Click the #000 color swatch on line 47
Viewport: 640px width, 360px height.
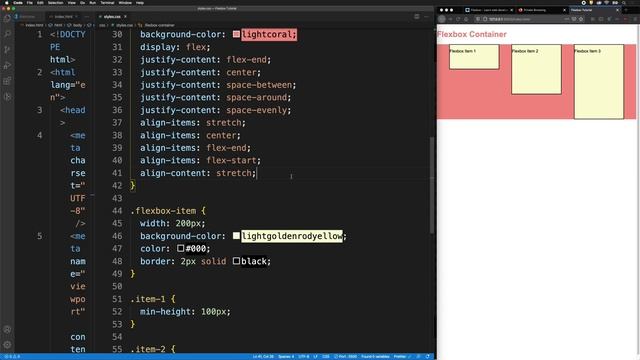(181, 248)
